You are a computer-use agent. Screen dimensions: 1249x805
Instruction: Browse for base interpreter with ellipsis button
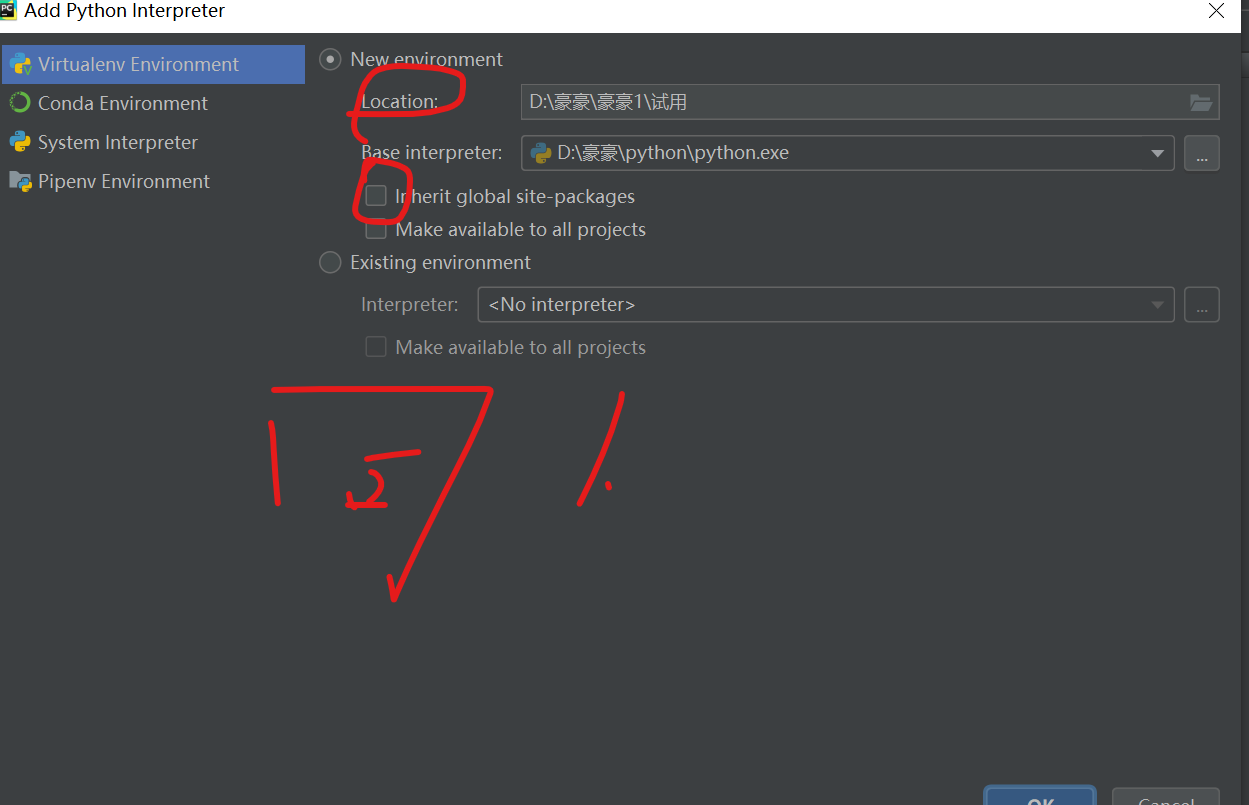1201,153
